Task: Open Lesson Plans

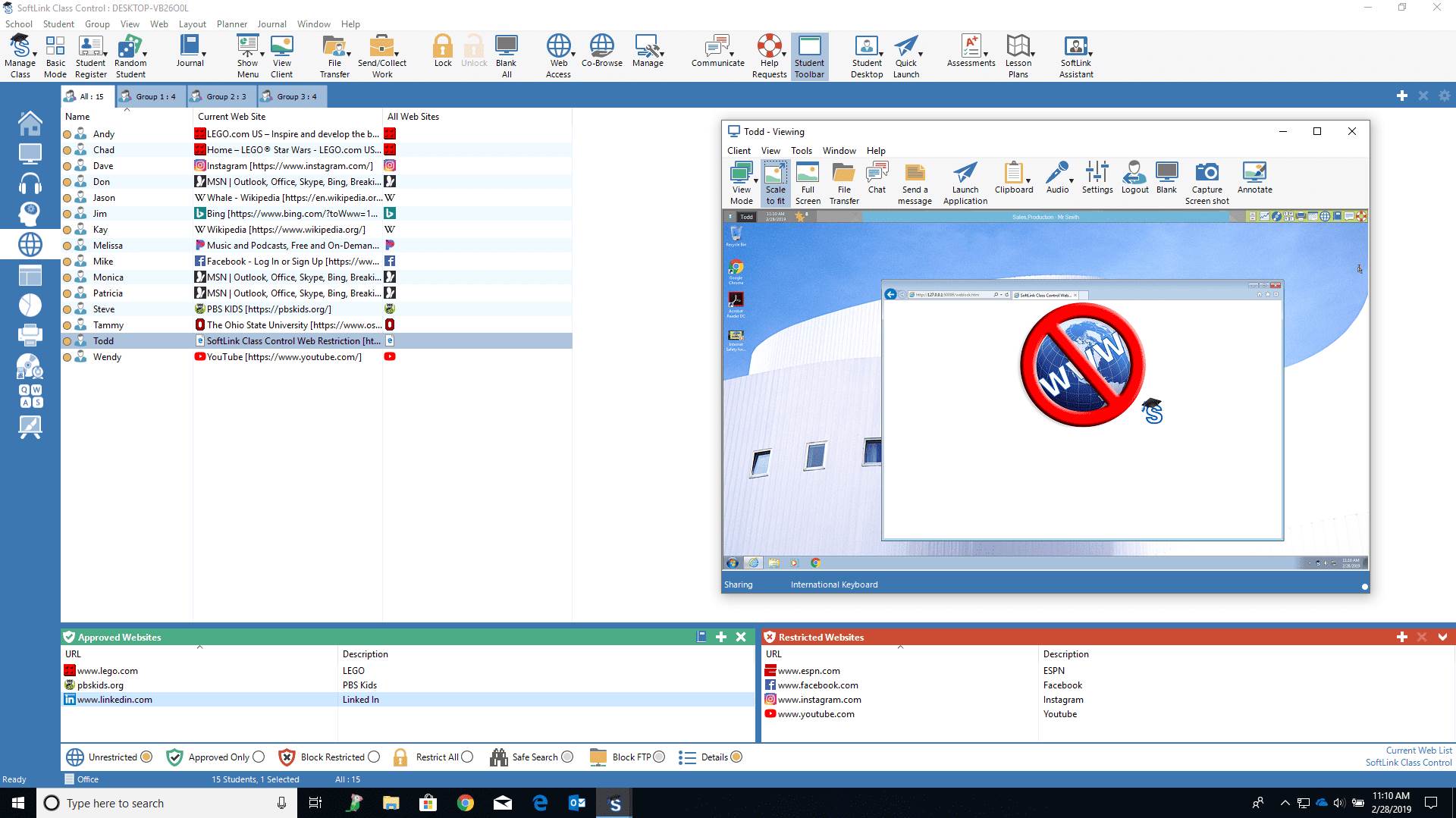Action: [x=1018, y=56]
